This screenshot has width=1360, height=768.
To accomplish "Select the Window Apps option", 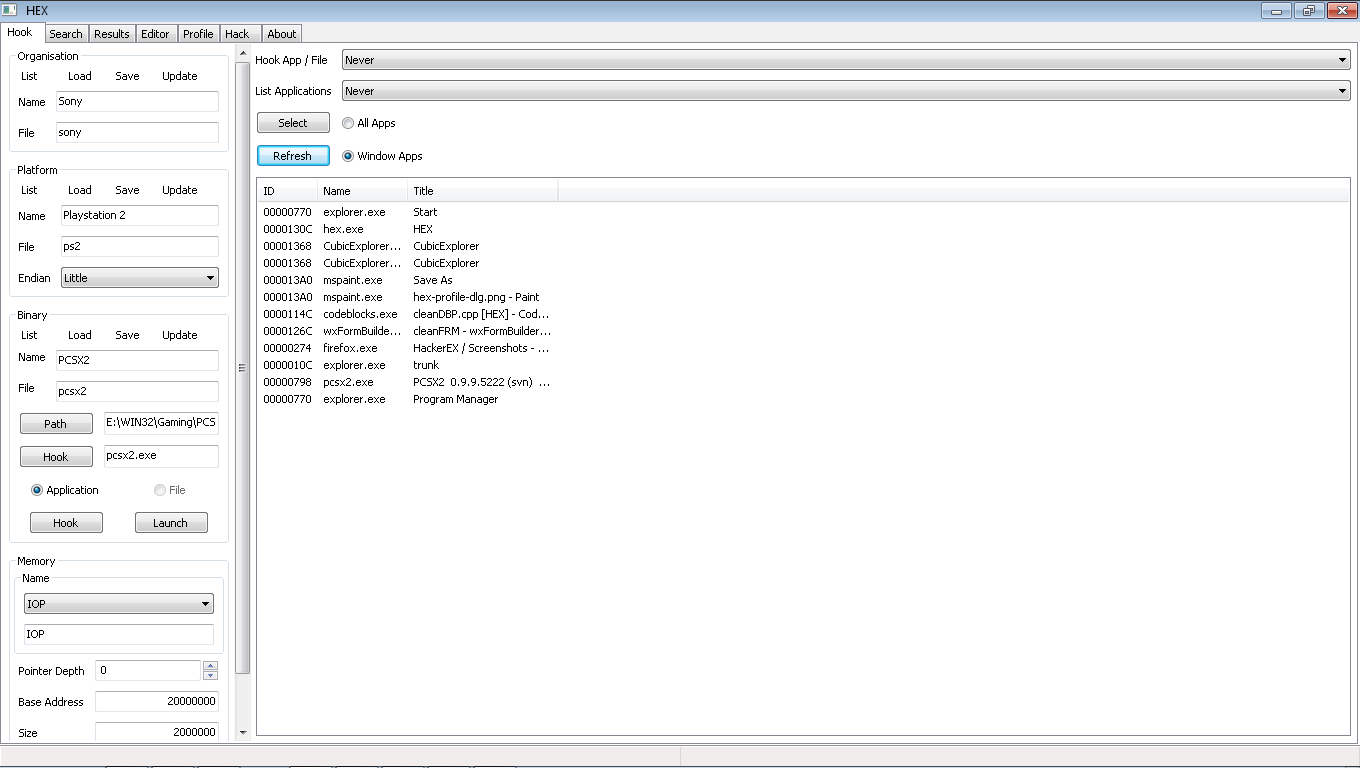I will coord(347,156).
